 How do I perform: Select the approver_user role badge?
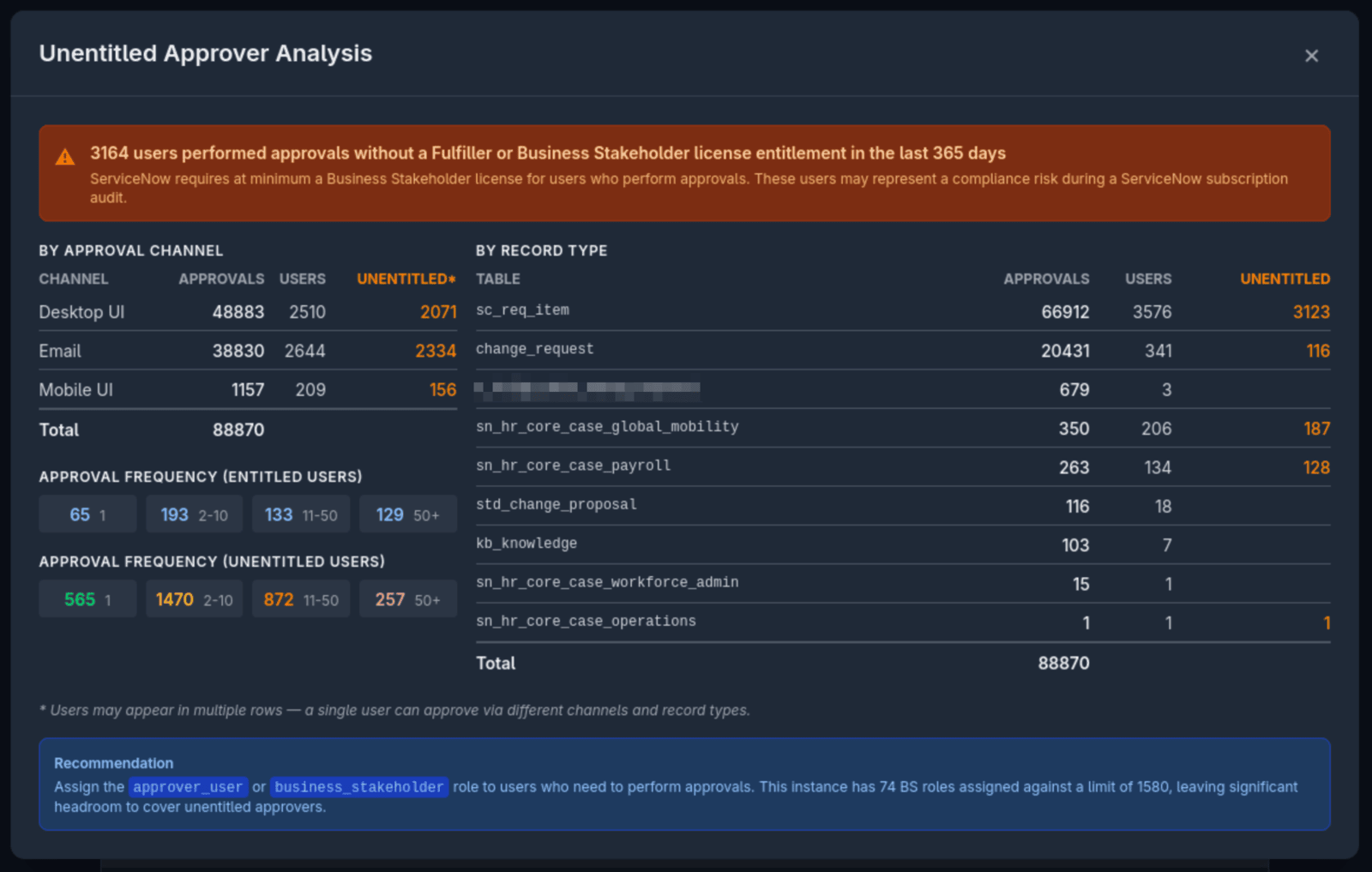click(188, 786)
